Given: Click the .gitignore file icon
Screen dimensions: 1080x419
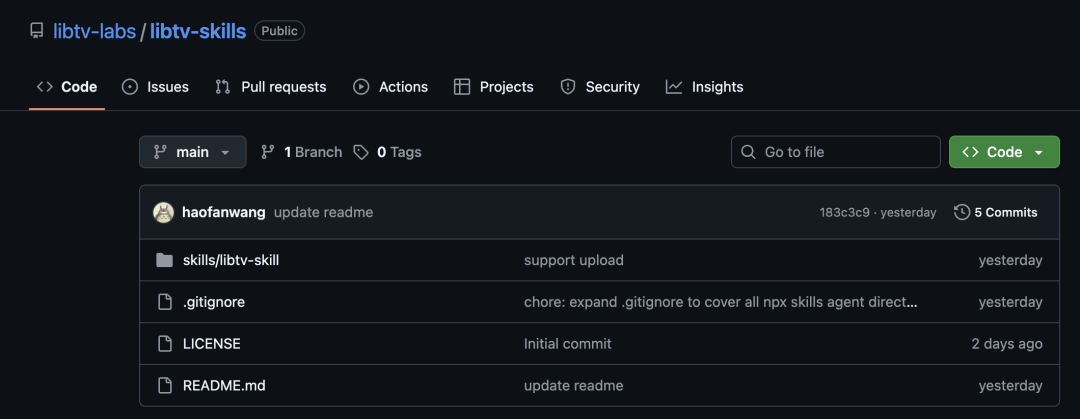Looking at the screenshot, I should (165, 302).
